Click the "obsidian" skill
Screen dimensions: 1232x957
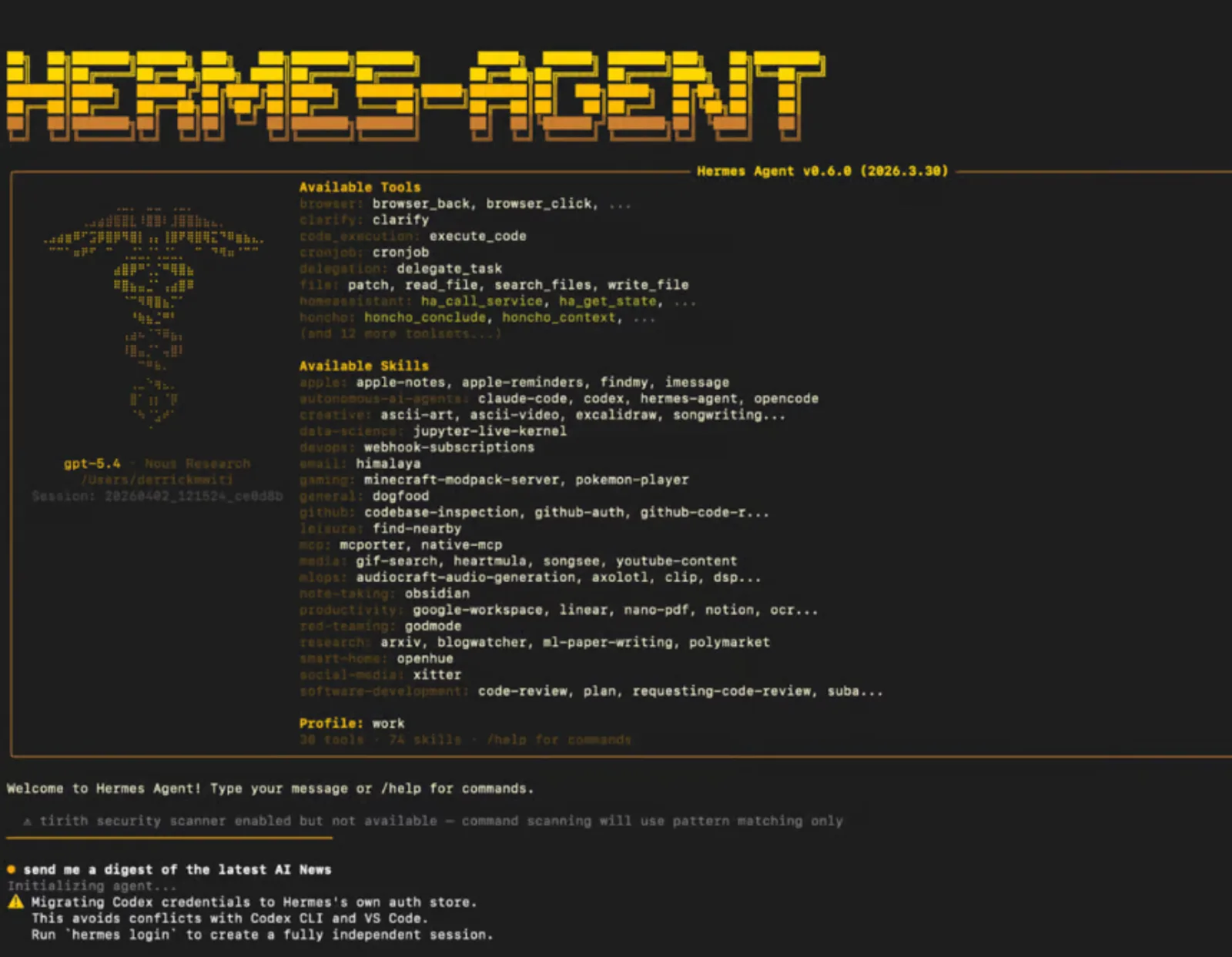(437, 593)
